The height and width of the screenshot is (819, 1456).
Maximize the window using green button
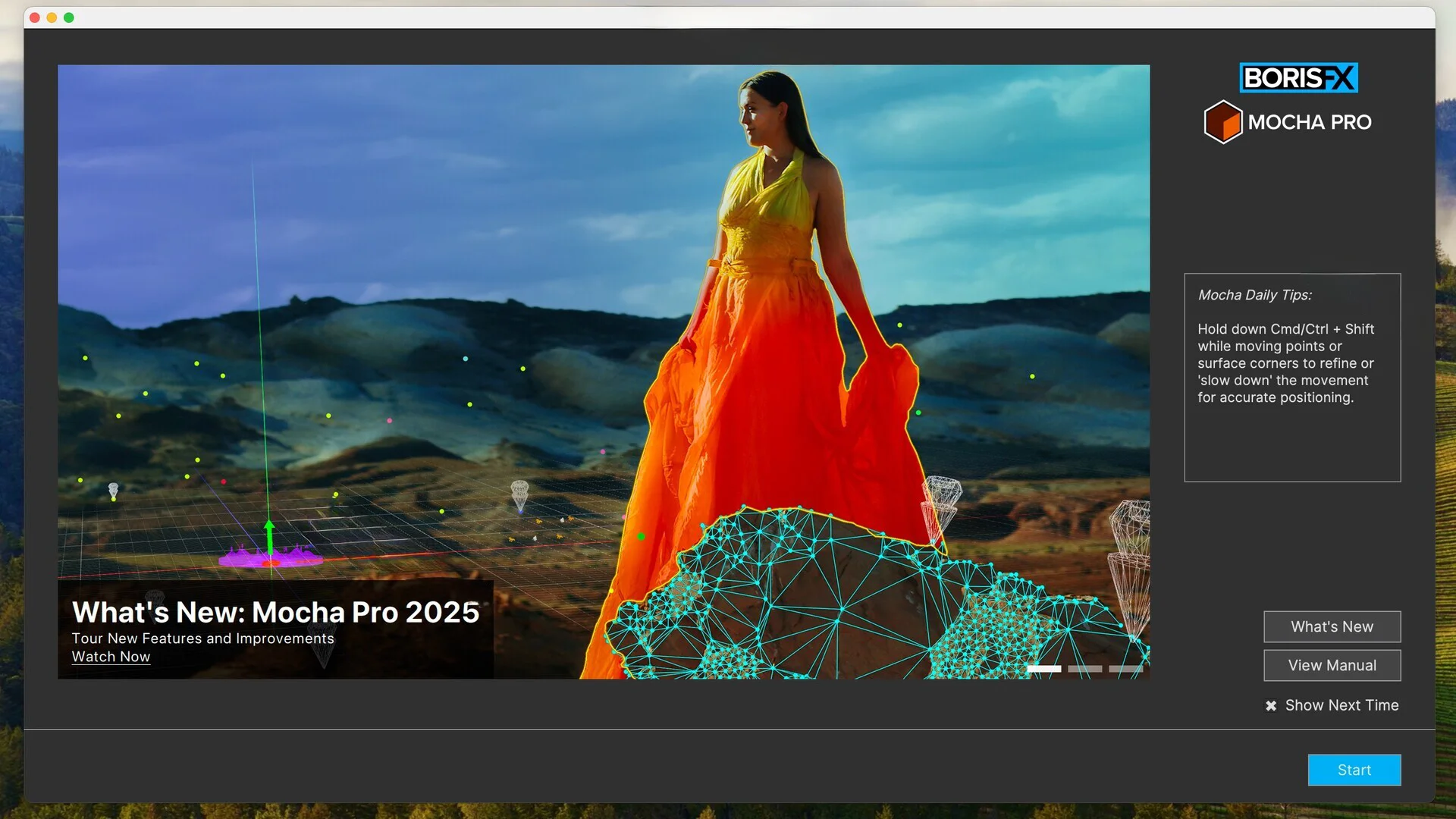(x=69, y=17)
